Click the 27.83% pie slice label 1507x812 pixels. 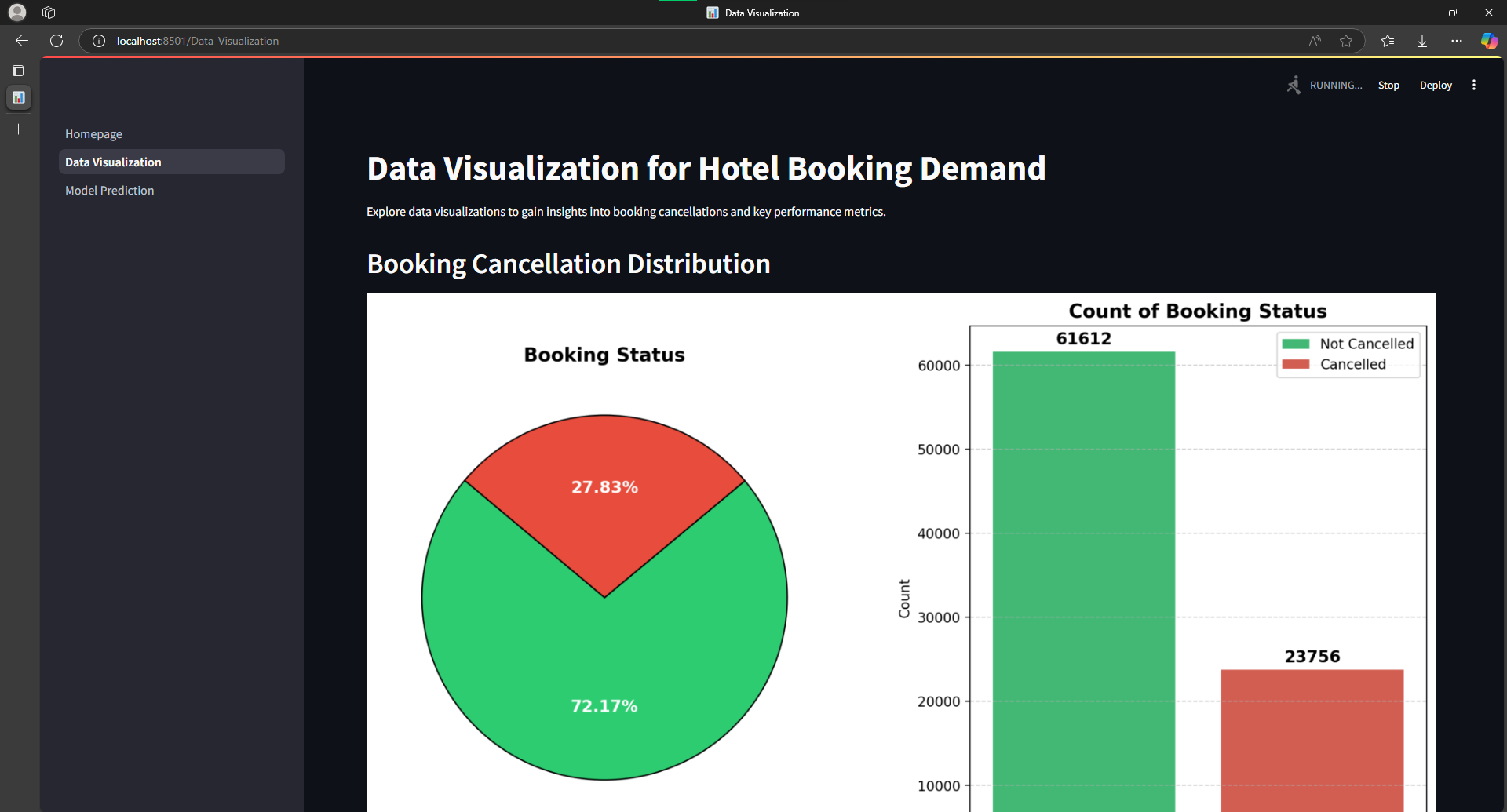click(604, 487)
